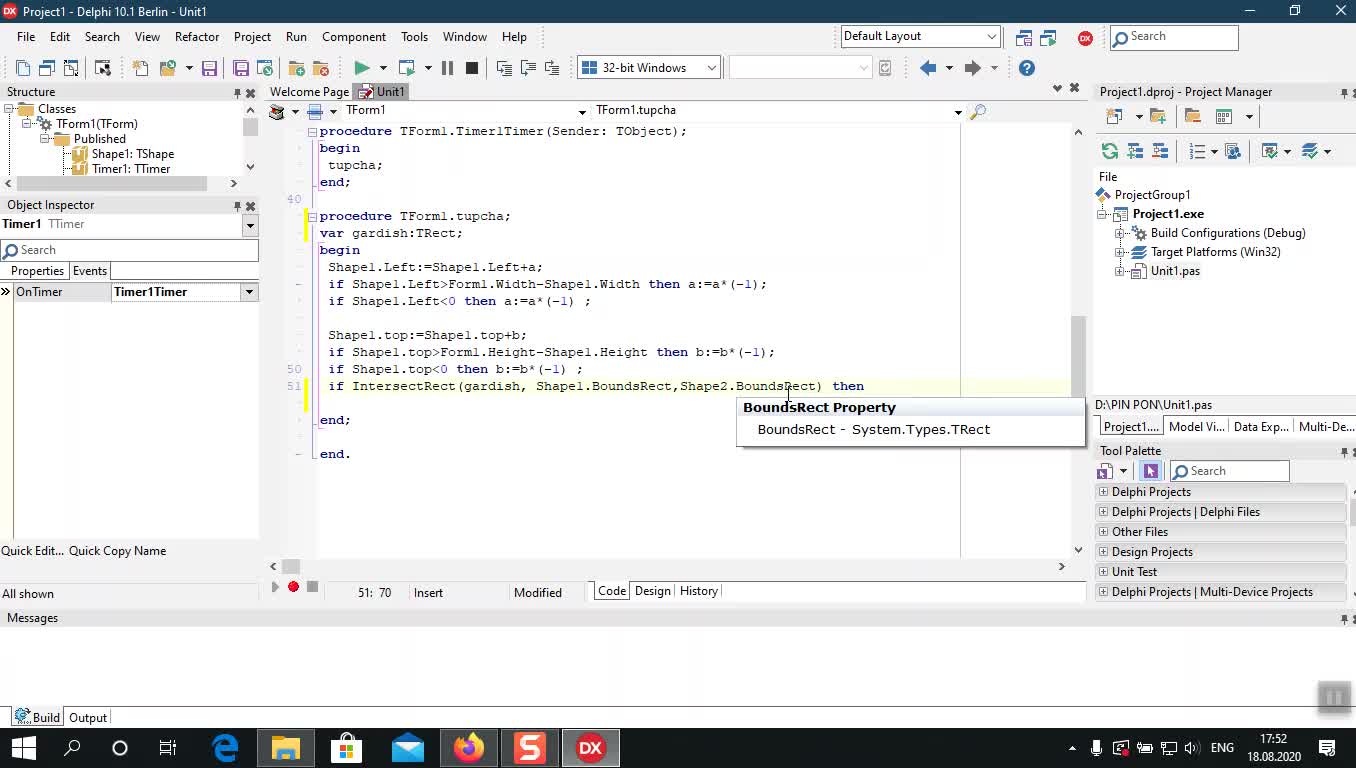Click the Step Over toolbar icon
The width and height of the screenshot is (1356, 768).
528,68
